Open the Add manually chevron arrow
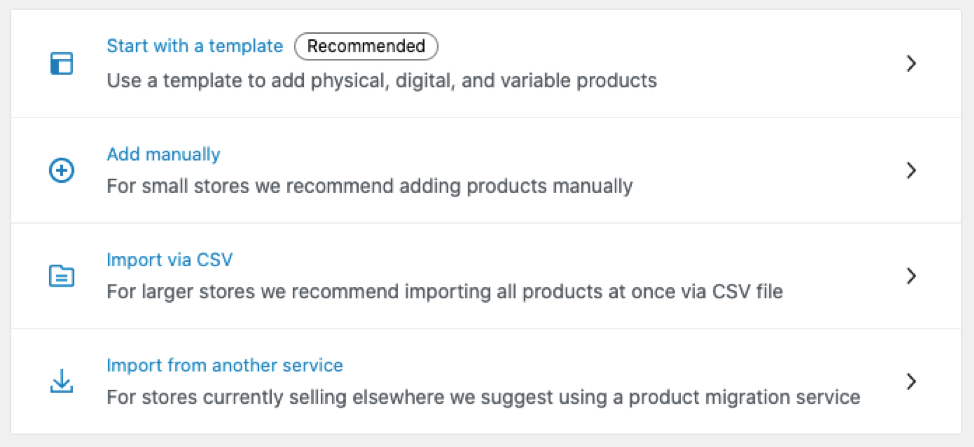The width and height of the screenshot is (974, 447). coord(910,170)
